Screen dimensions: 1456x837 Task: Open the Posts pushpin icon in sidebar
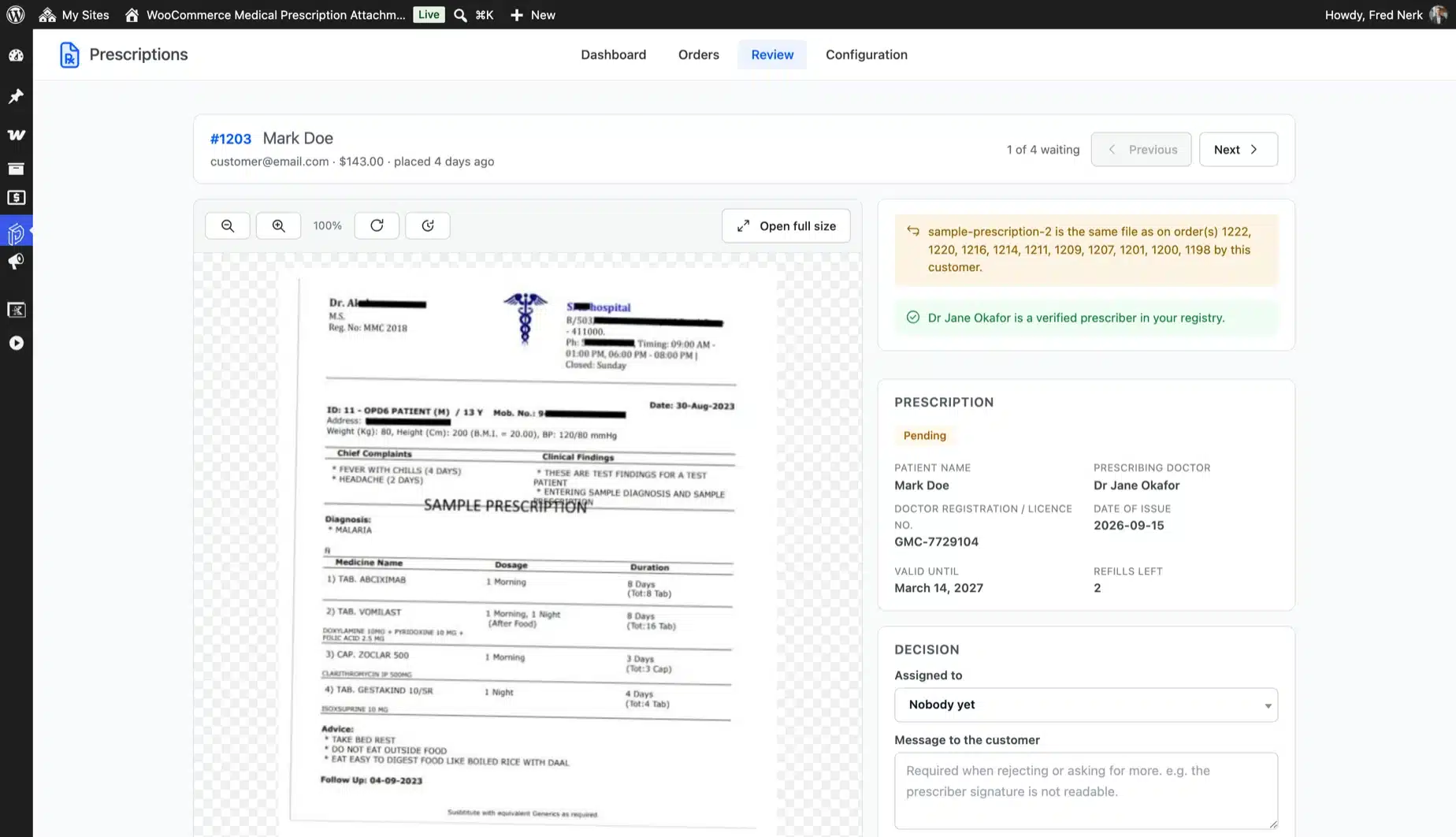coord(16,96)
